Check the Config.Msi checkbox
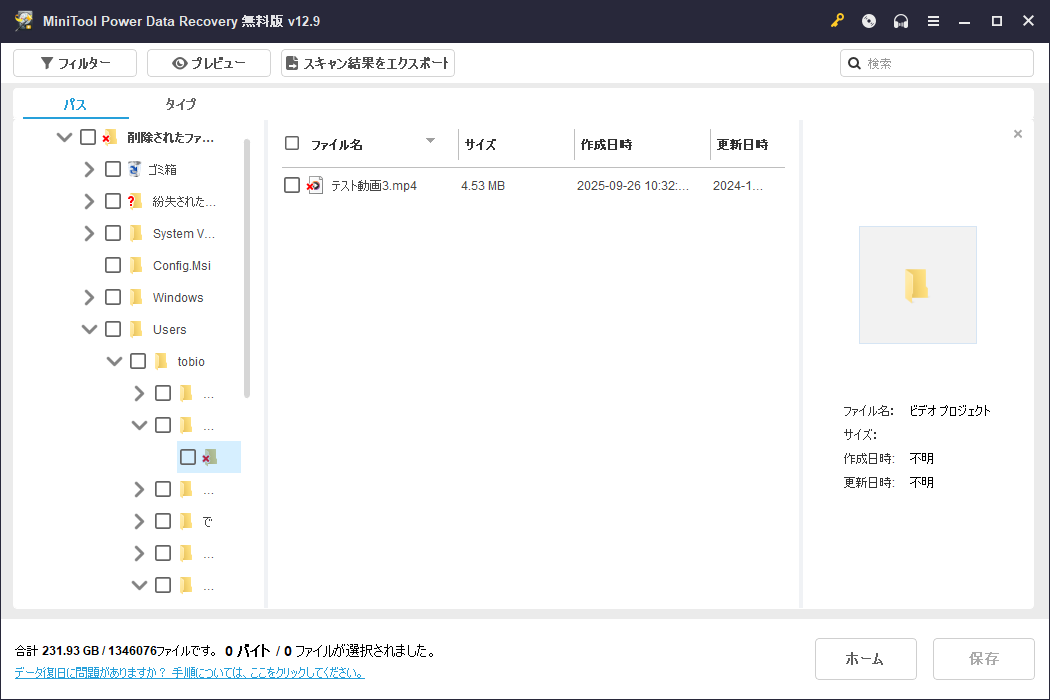The image size is (1050, 700). point(112,265)
